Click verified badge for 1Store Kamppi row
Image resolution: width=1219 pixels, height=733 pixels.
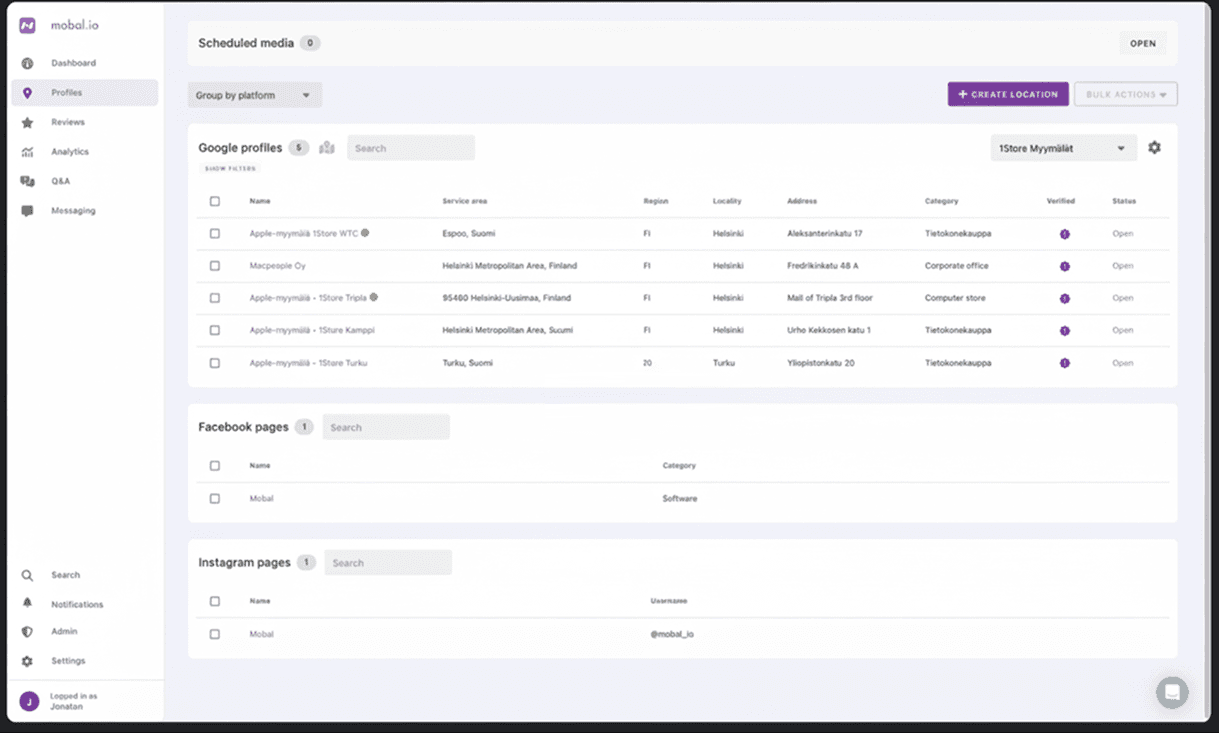[1064, 331]
